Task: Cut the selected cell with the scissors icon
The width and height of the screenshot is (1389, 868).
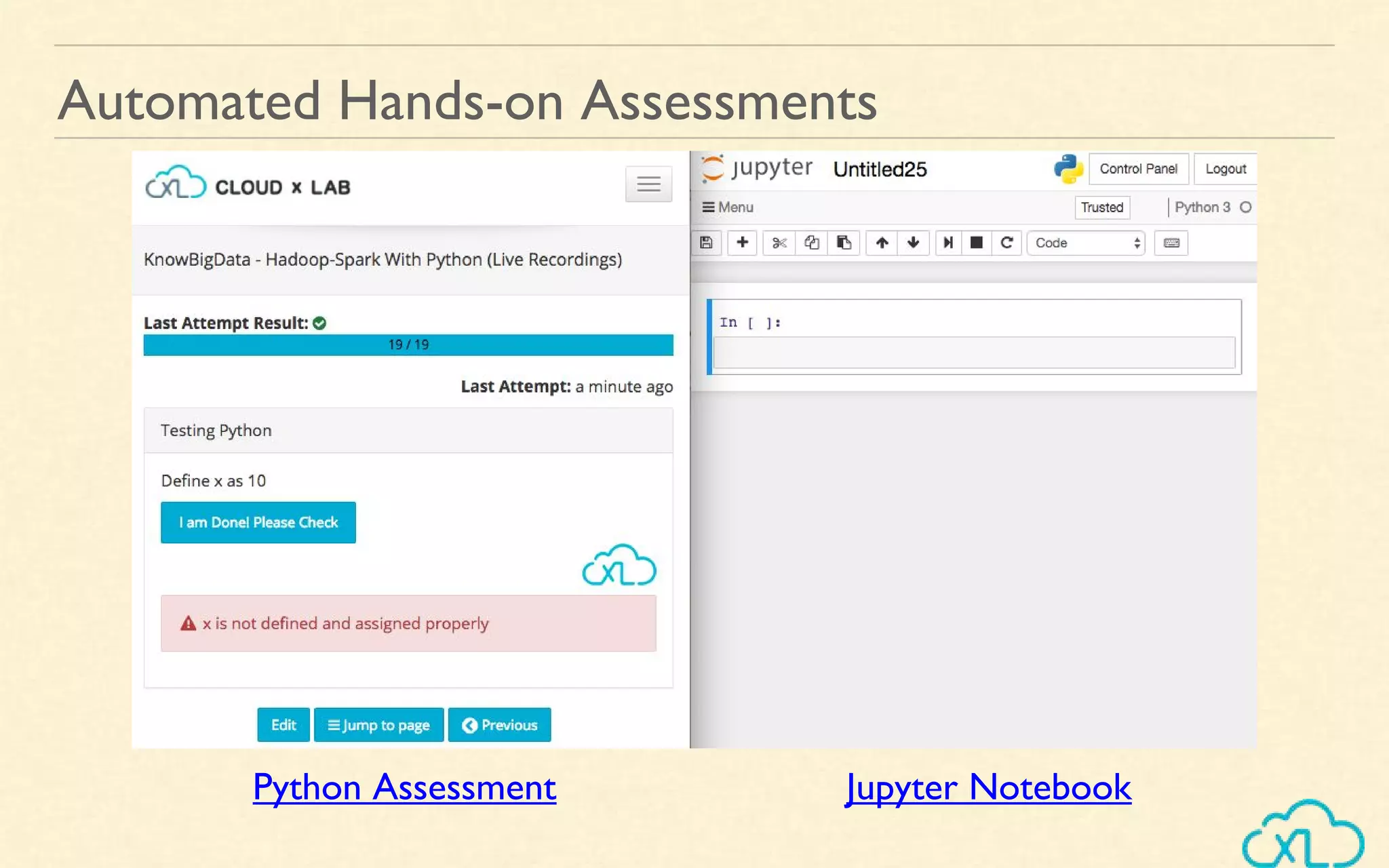Action: click(779, 243)
